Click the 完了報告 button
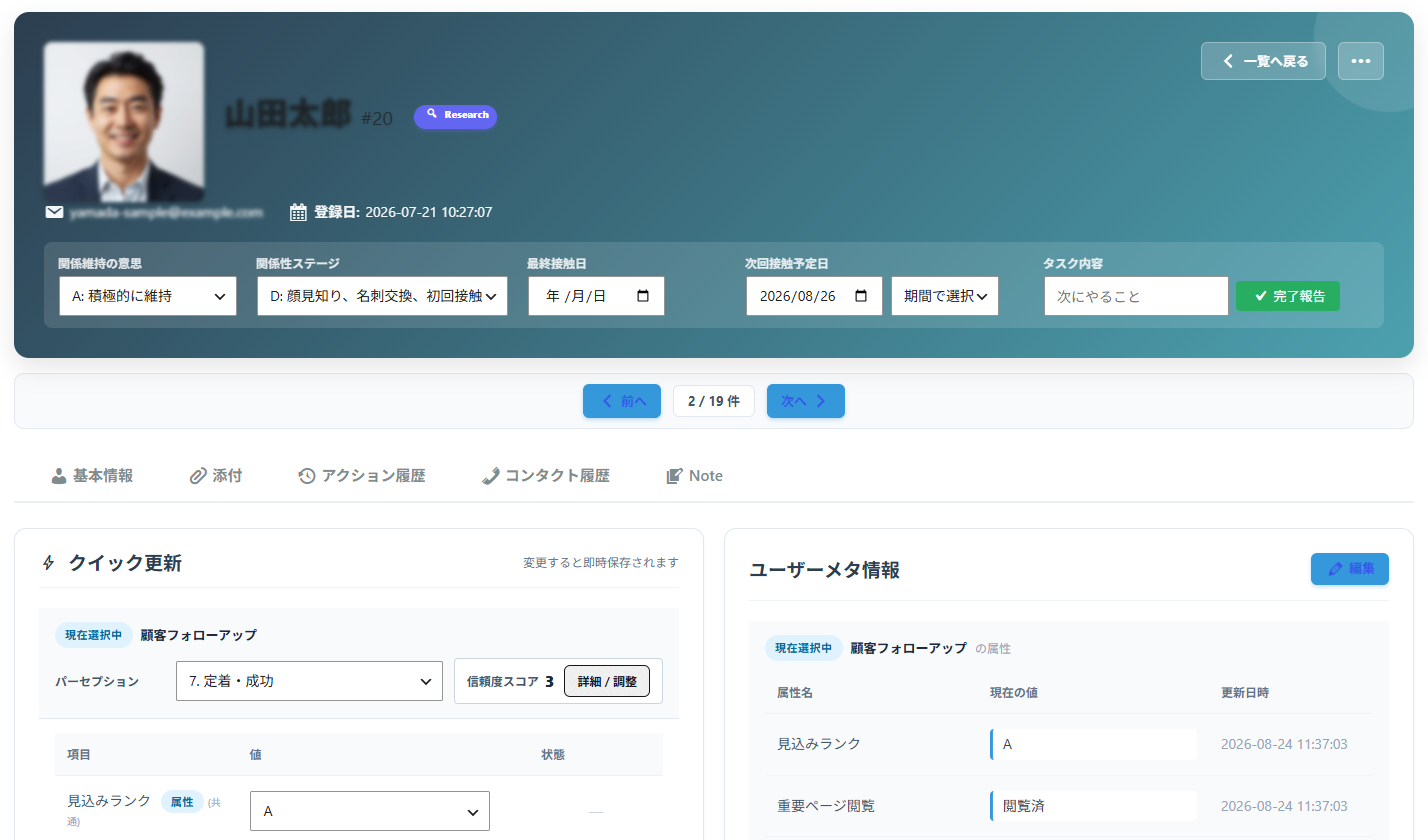This screenshot has height=840, width=1428. 1288,296
